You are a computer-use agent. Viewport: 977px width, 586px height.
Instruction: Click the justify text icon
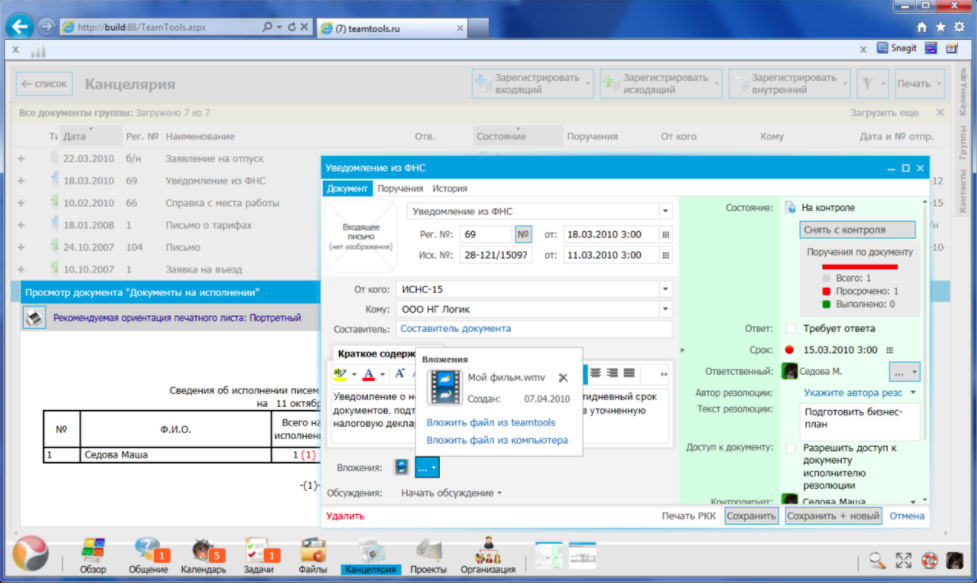click(x=629, y=373)
